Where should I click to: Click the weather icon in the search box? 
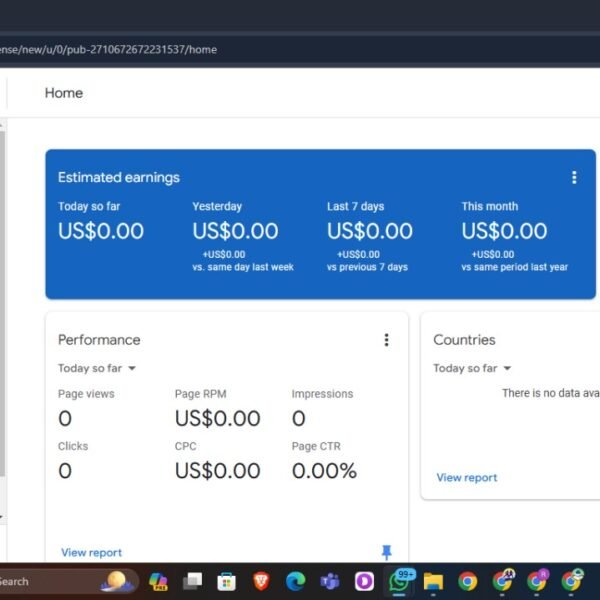pyautogui.click(x=117, y=582)
